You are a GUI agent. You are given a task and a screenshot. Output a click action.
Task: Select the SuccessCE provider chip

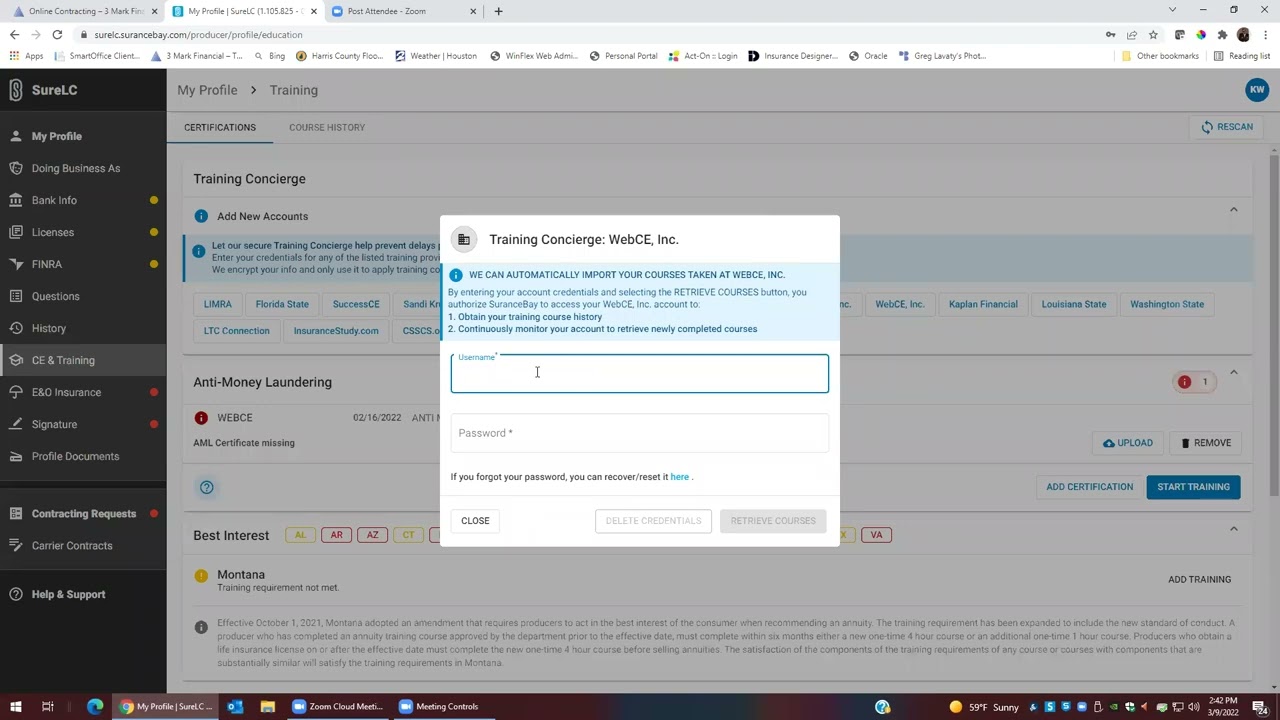point(356,304)
